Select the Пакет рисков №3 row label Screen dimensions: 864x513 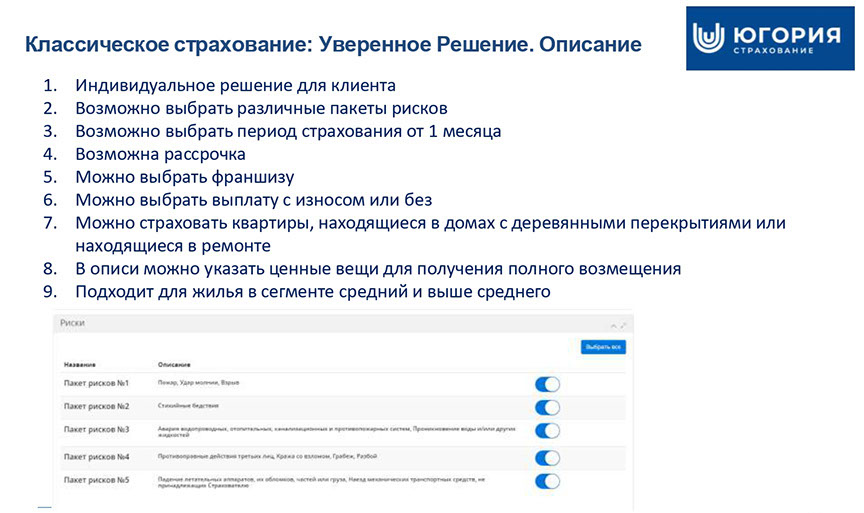pos(96,430)
